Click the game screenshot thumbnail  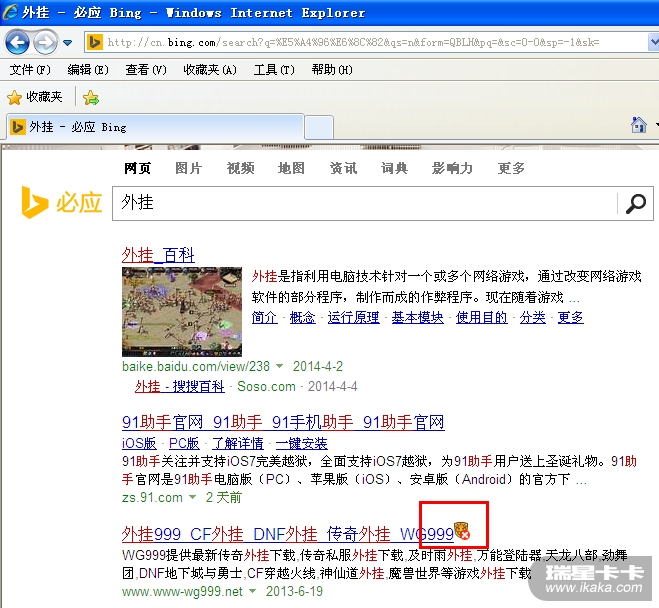point(182,312)
